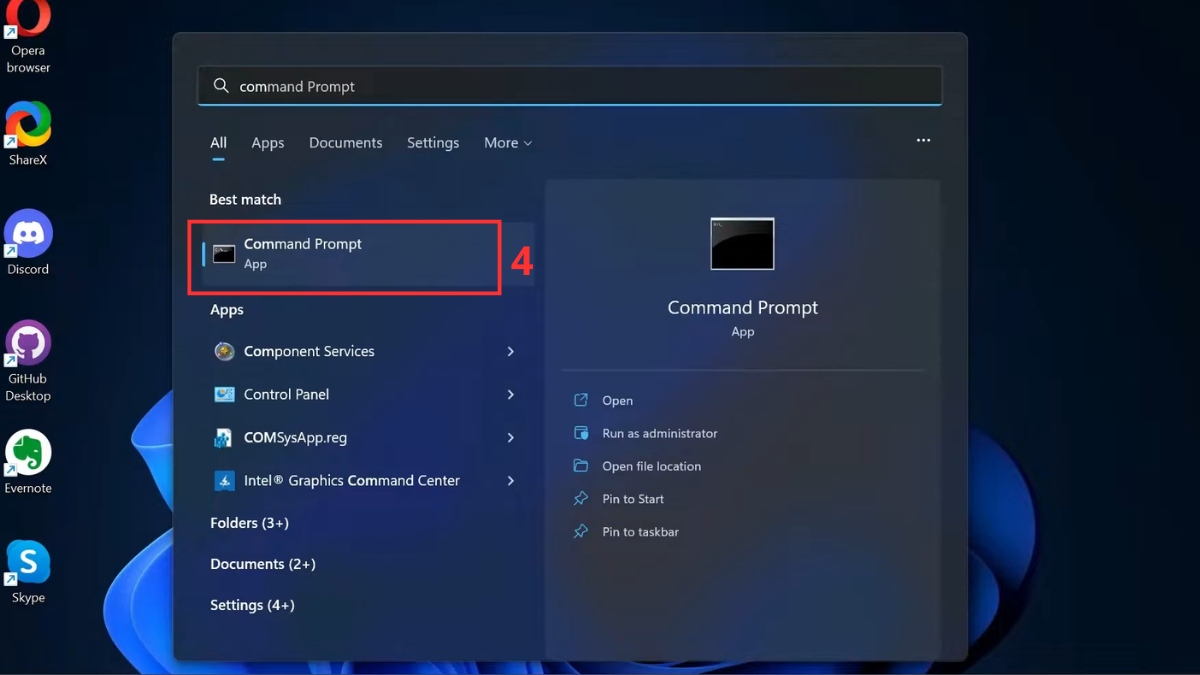This screenshot has width=1200, height=675.
Task: Expand the COMSysApp.reg result chevron
Action: pyautogui.click(x=510, y=438)
